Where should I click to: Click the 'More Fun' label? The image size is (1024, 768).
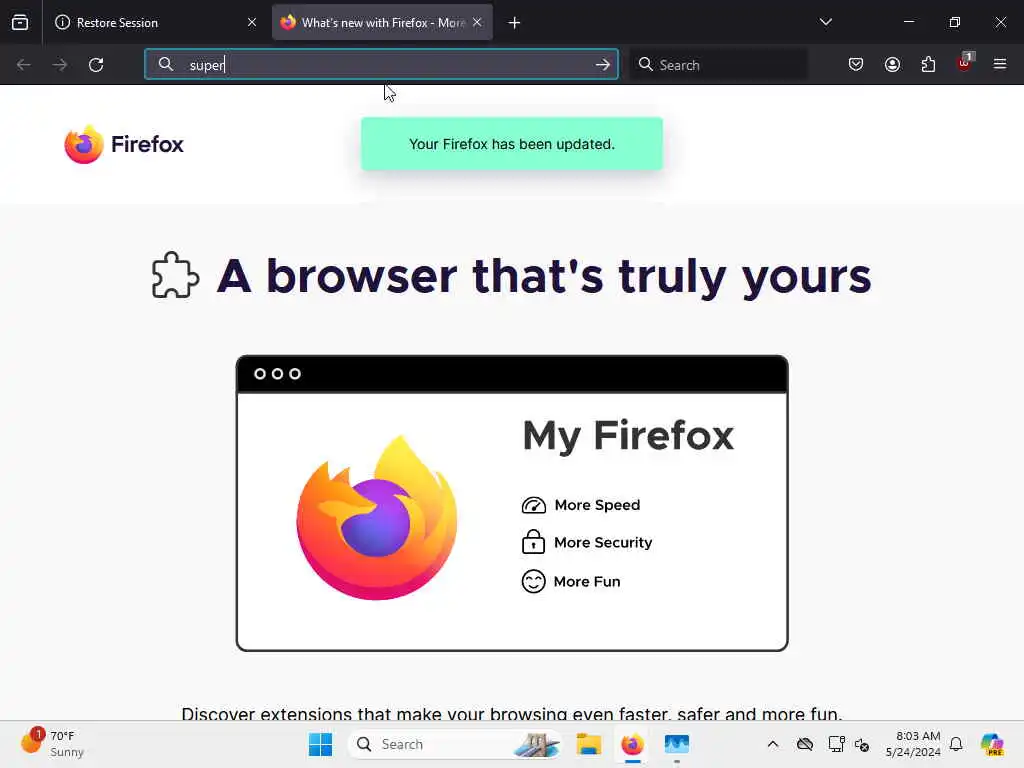click(586, 581)
